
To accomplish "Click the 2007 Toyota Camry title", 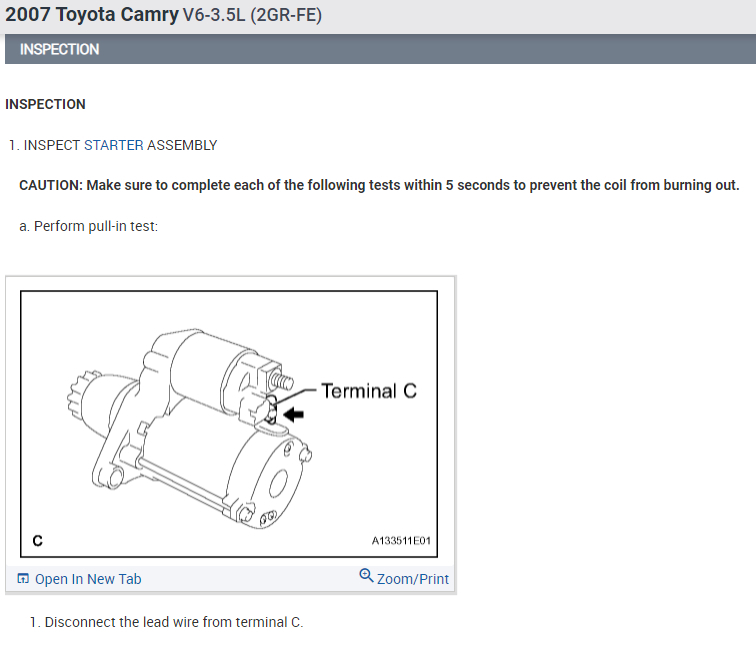I will tap(92, 16).
